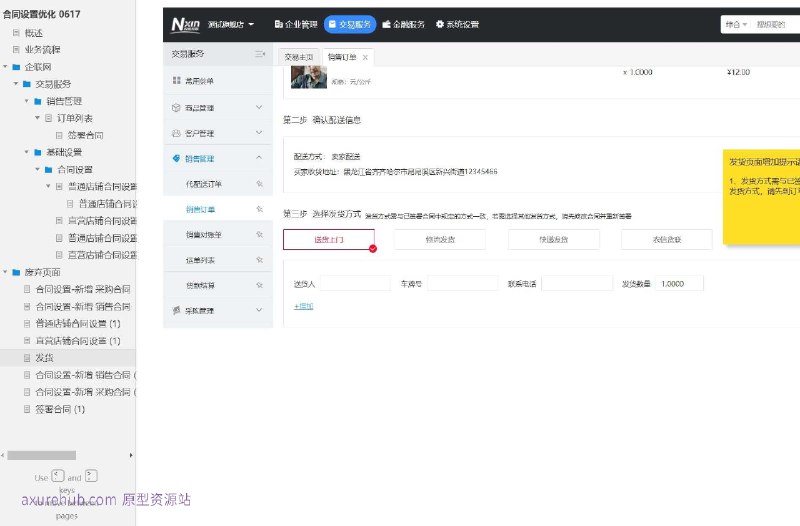Screen dimensions: 800x526
Task: Expand the 客户管理 sidebar chevron
Action: (x=259, y=133)
